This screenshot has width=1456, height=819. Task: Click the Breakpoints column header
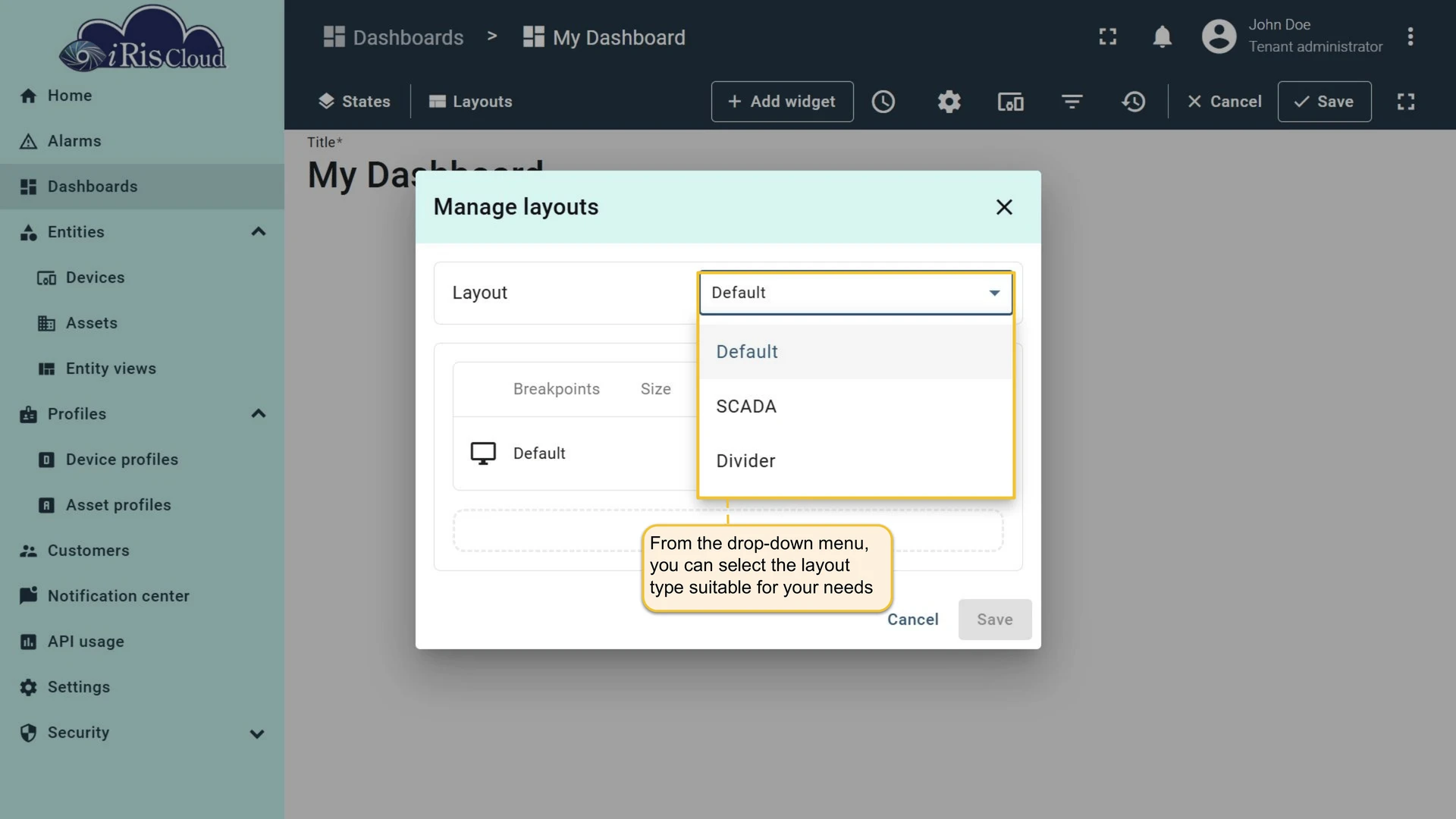tap(556, 389)
